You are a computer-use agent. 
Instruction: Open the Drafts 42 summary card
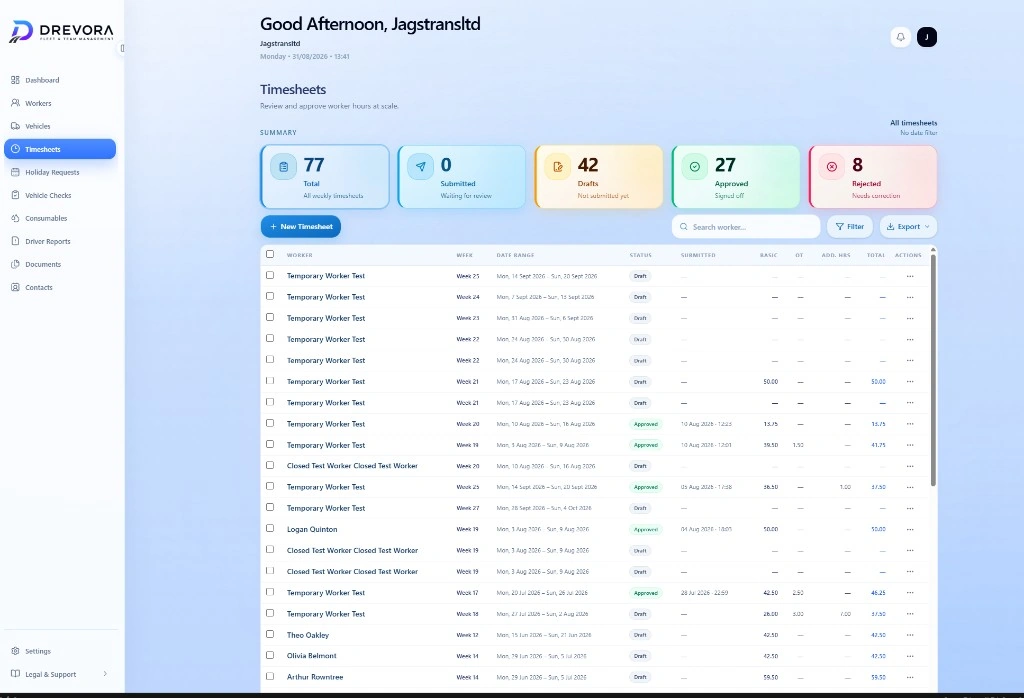(x=599, y=177)
